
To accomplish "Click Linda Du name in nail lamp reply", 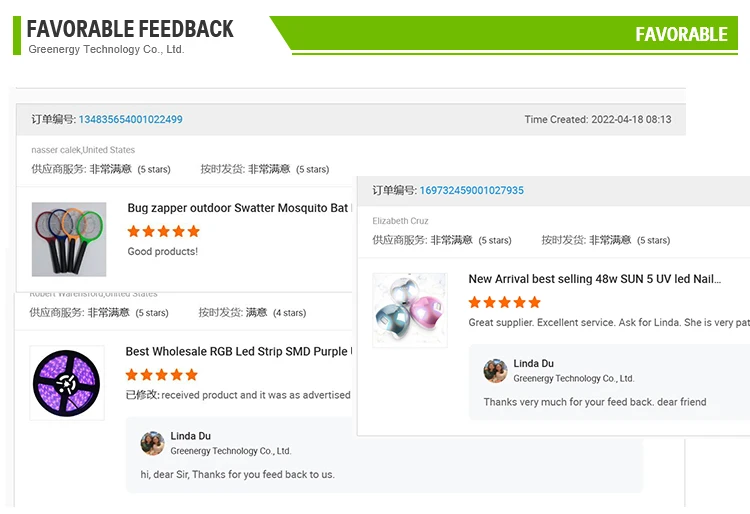I will tap(533, 363).
